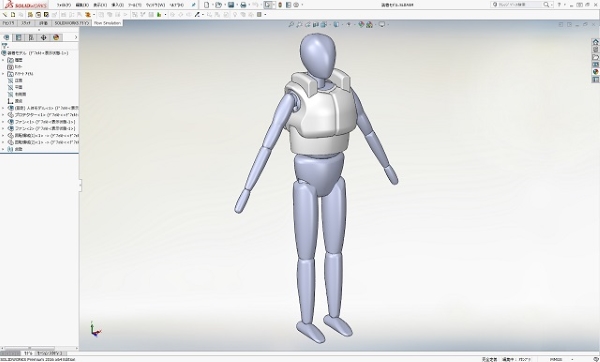Open the ツール(T) menu
This screenshot has width=600, height=362.
click(135, 5)
